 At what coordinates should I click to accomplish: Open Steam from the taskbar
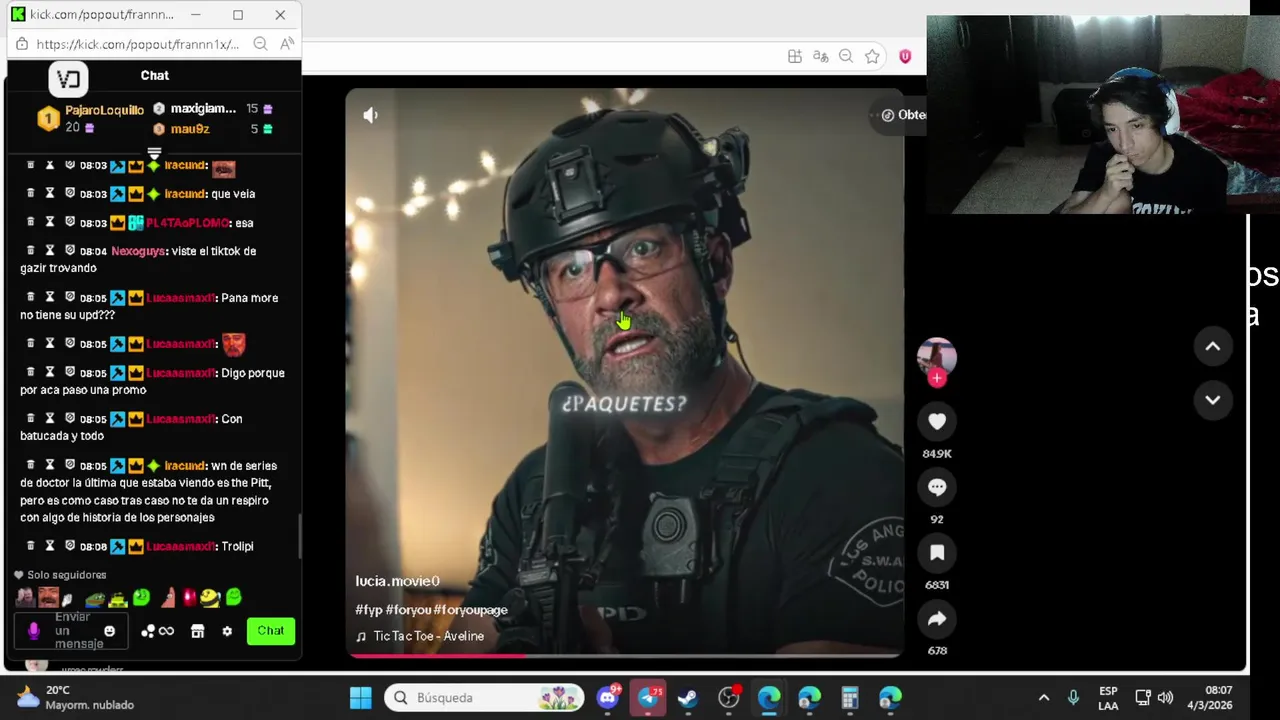[x=687, y=698]
